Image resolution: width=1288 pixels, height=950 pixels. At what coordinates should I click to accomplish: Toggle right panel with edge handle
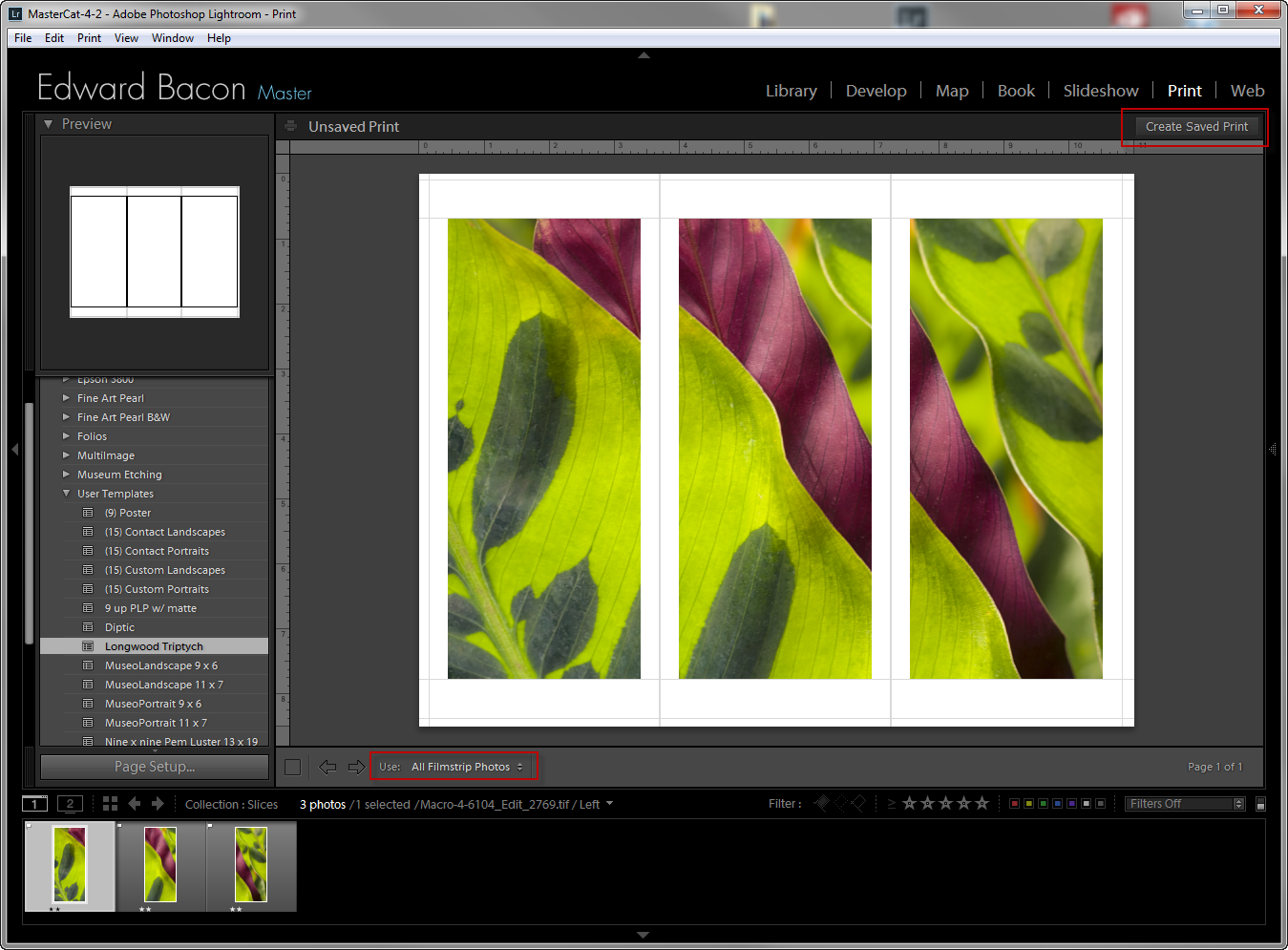[1273, 449]
